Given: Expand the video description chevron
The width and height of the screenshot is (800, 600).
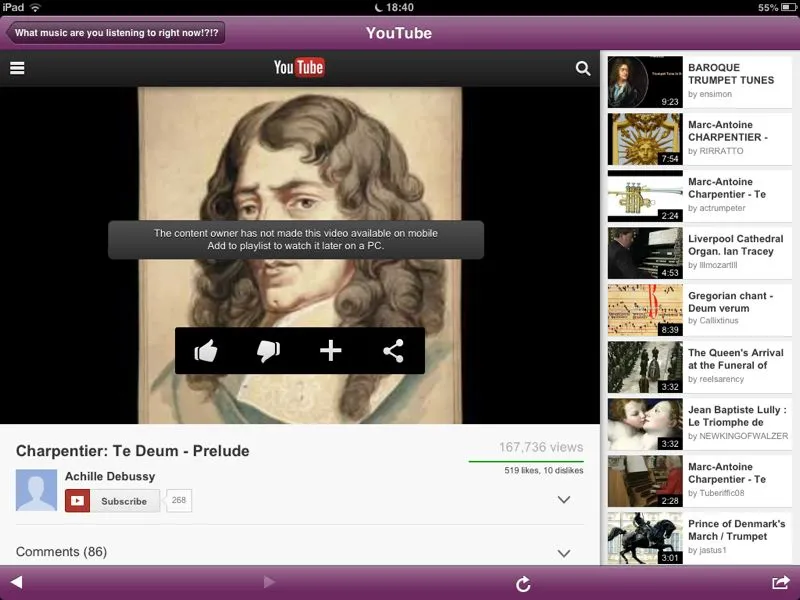Looking at the screenshot, I should pyautogui.click(x=563, y=500).
